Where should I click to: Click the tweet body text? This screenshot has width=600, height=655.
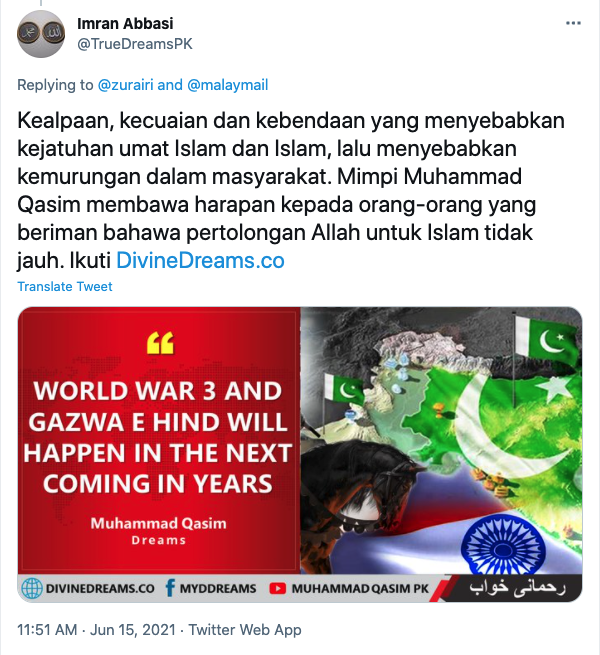click(x=291, y=190)
